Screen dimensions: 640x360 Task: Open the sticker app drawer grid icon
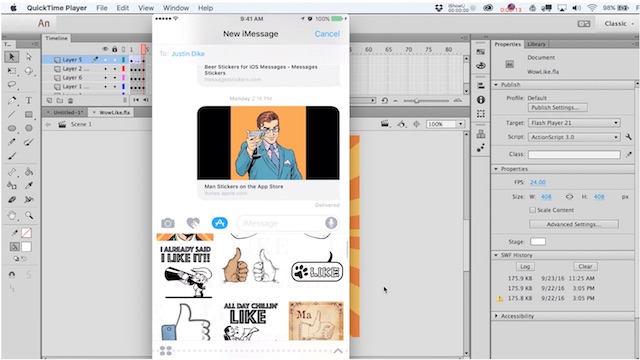(x=166, y=351)
